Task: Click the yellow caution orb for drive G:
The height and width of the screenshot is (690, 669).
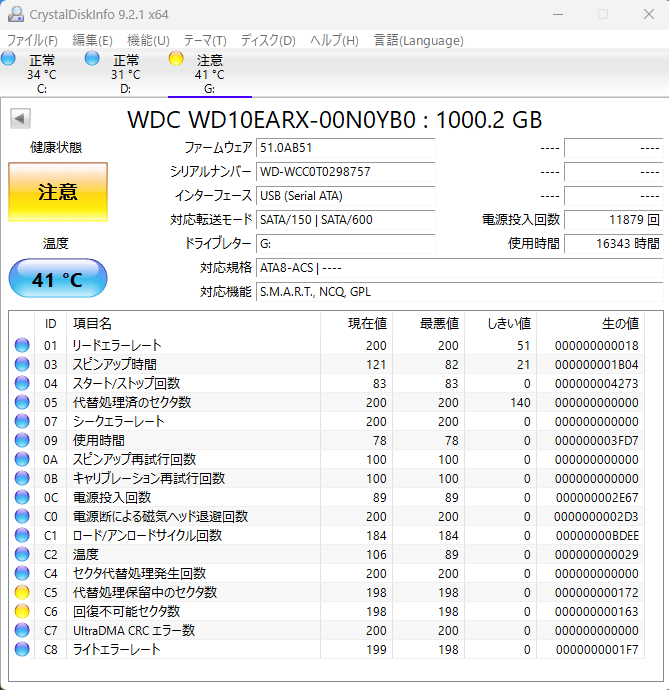Action: [x=176, y=58]
